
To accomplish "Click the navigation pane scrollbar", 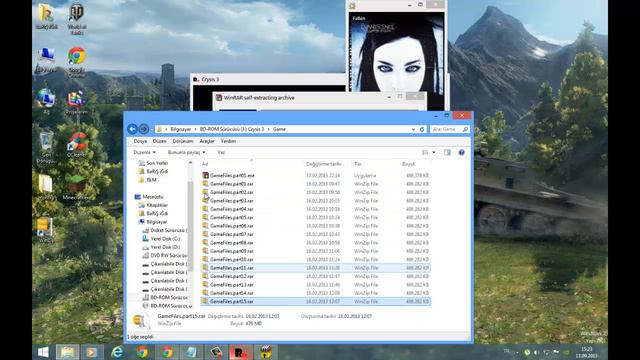I will pyautogui.click(x=190, y=227).
